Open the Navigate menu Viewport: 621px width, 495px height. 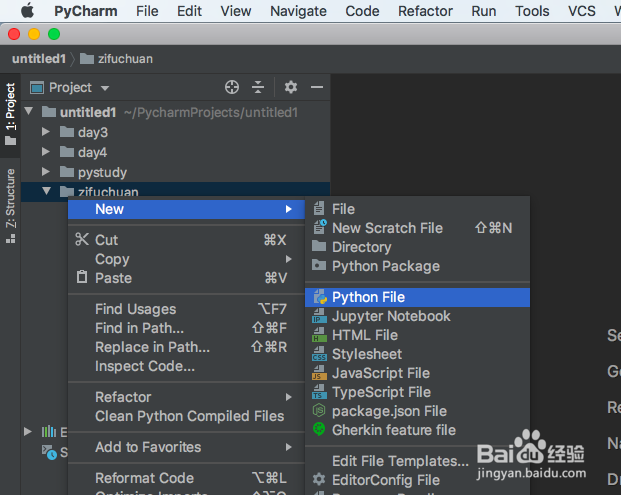point(298,11)
